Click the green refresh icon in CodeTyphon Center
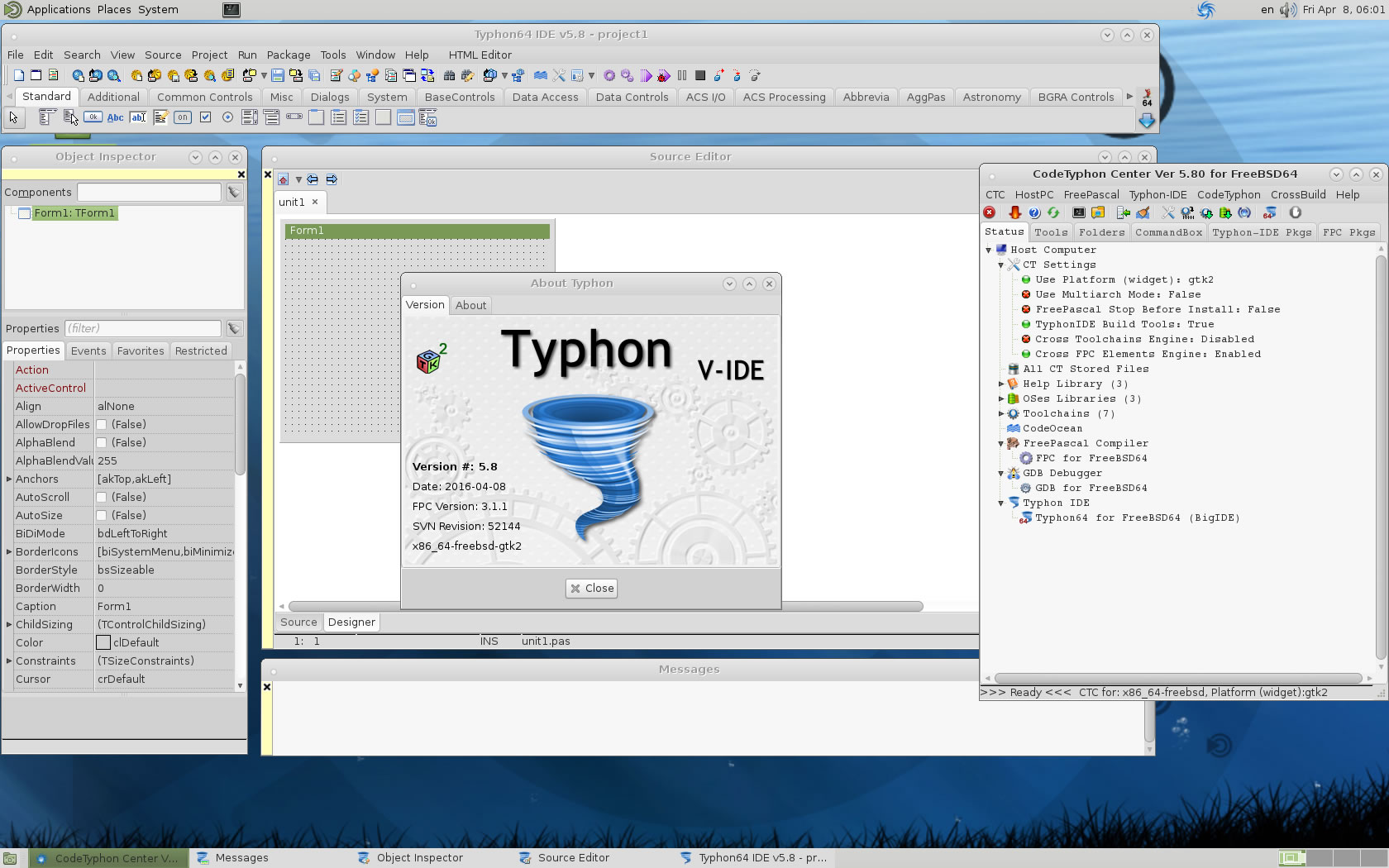The image size is (1389, 868). coord(1053,212)
